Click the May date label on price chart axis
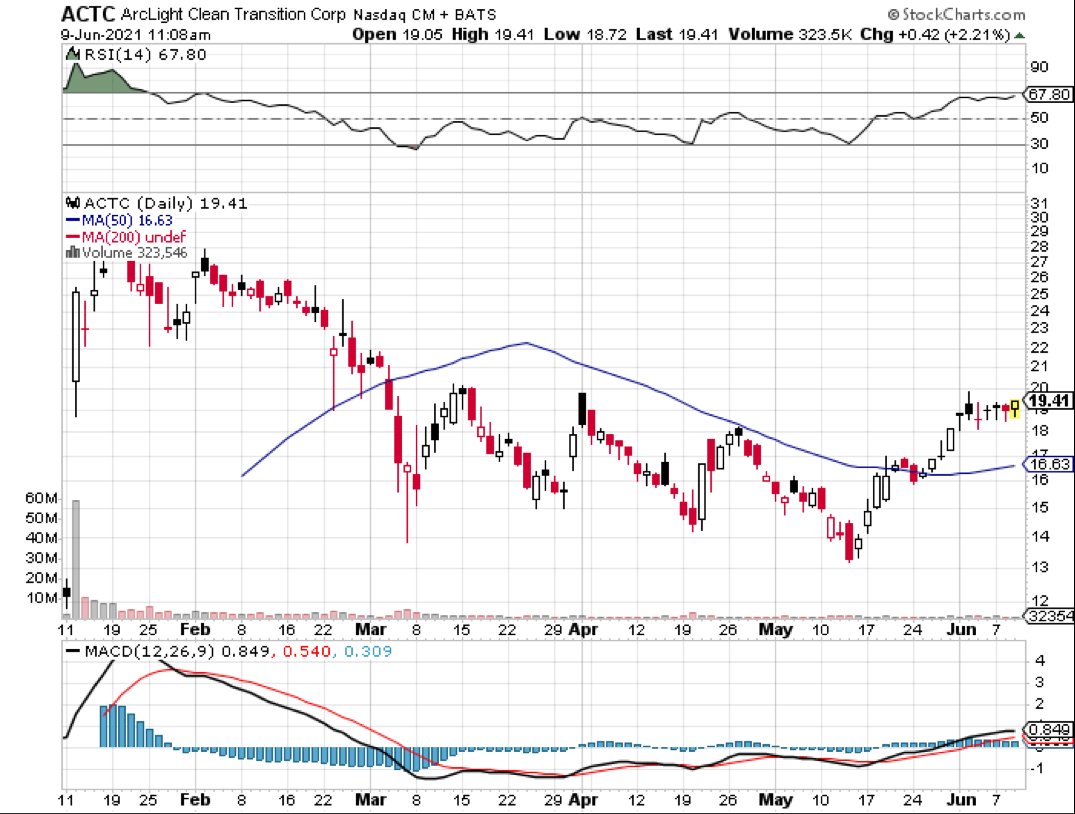Screen dimensions: 1075x814 point(775,630)
